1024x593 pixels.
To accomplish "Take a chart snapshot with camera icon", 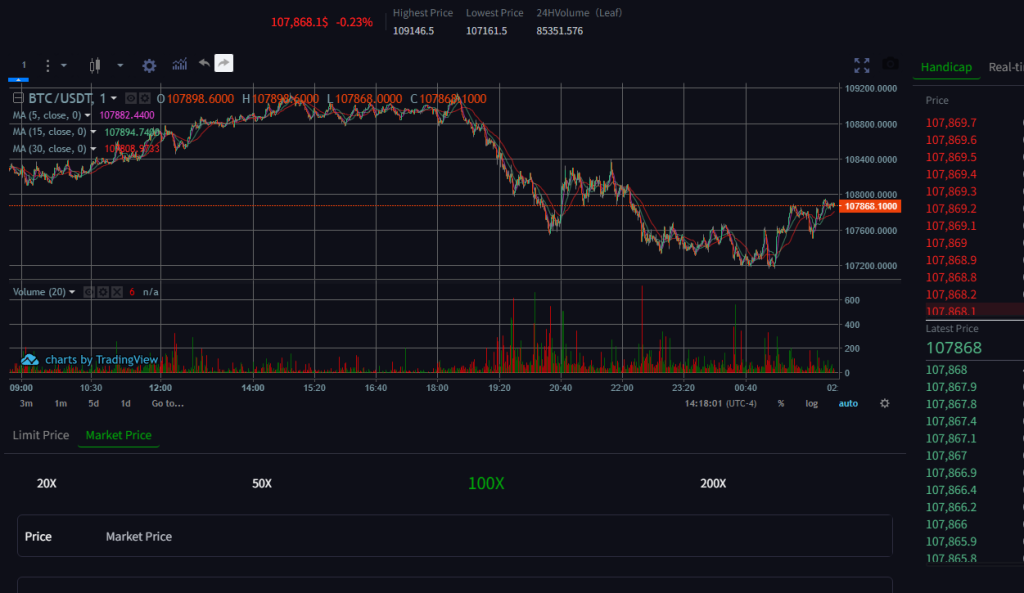I will click(891, 65).
